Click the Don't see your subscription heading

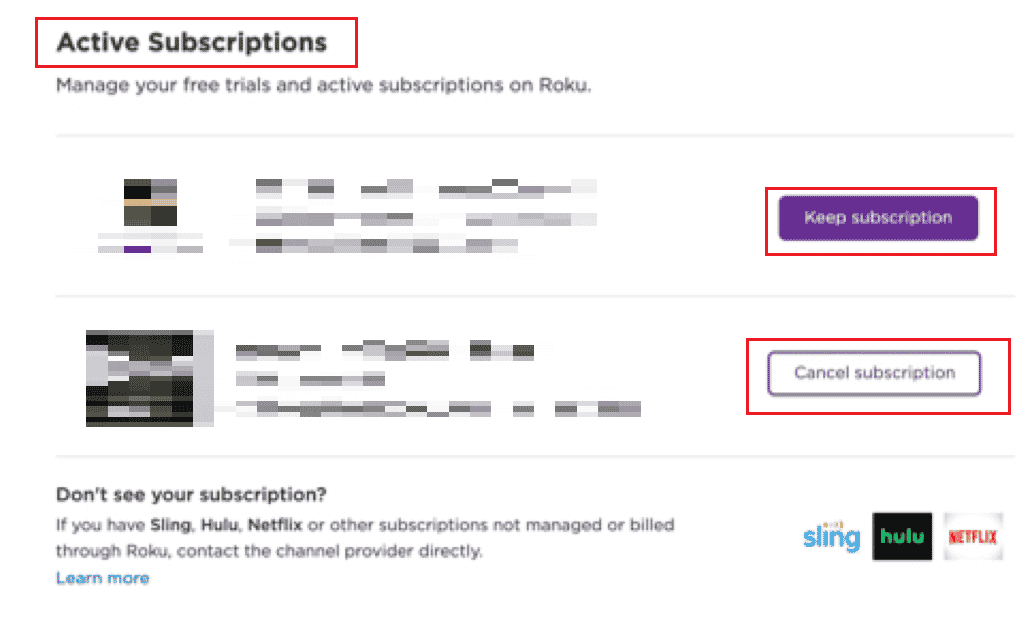190,494
